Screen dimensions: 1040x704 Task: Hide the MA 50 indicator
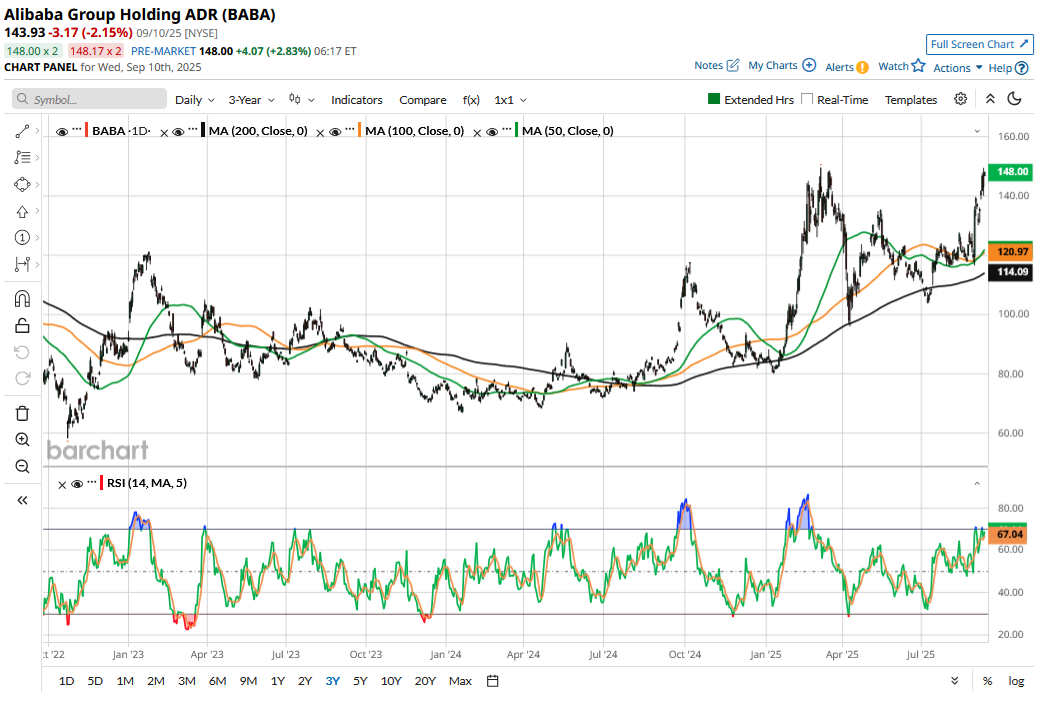[491, 131]
